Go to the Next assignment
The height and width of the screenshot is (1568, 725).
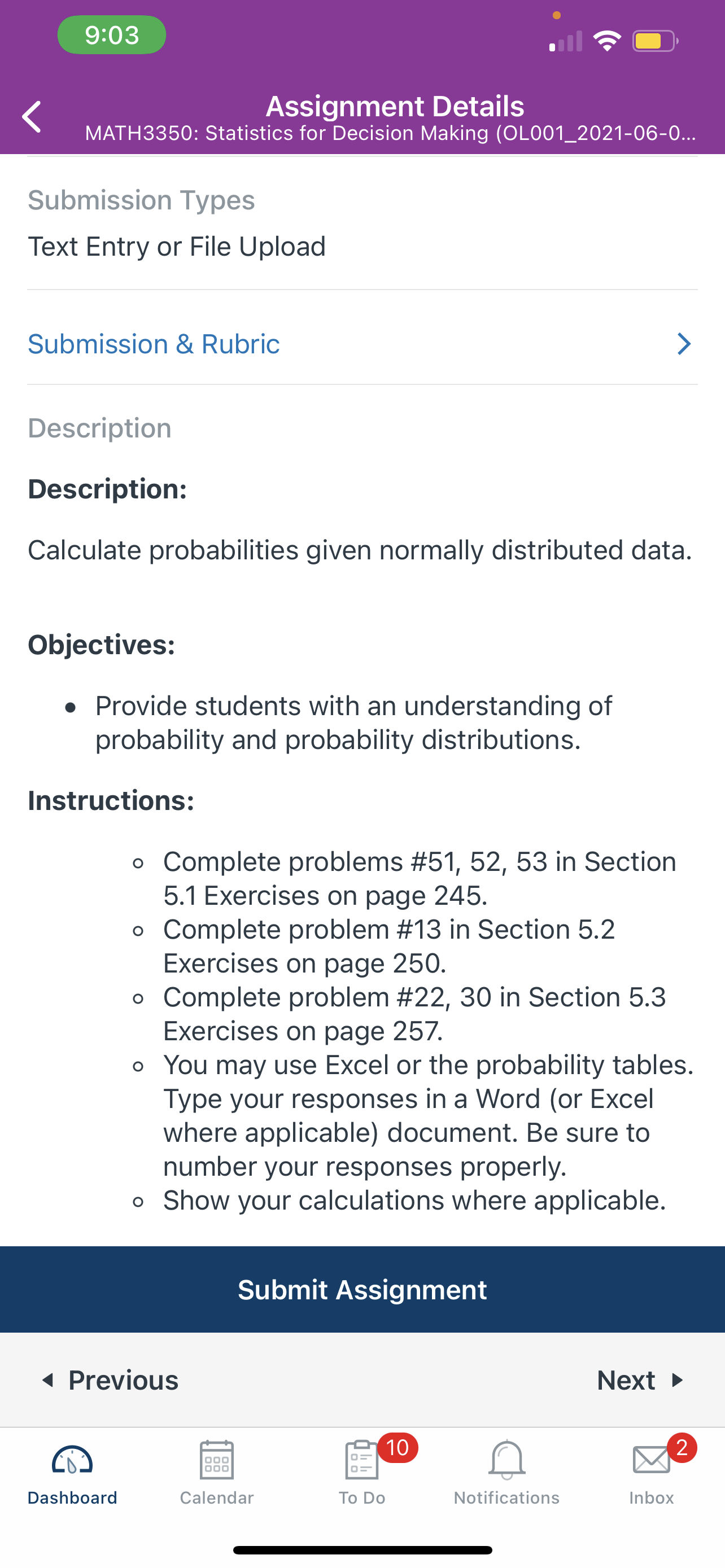point(641,1380)
